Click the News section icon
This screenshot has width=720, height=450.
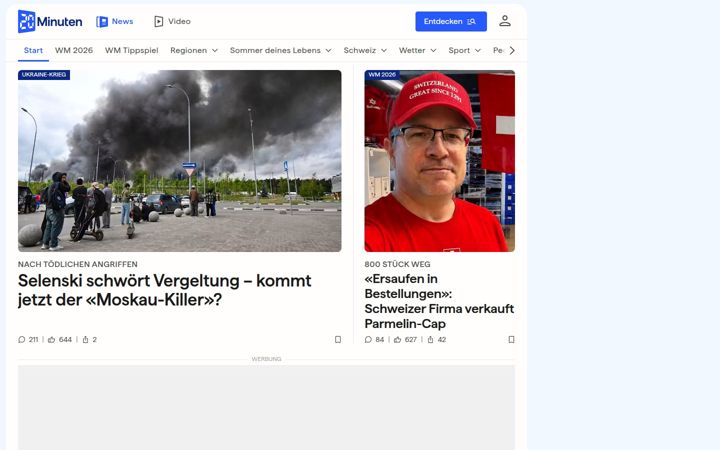pyautogui.click(x=102, y=22)
